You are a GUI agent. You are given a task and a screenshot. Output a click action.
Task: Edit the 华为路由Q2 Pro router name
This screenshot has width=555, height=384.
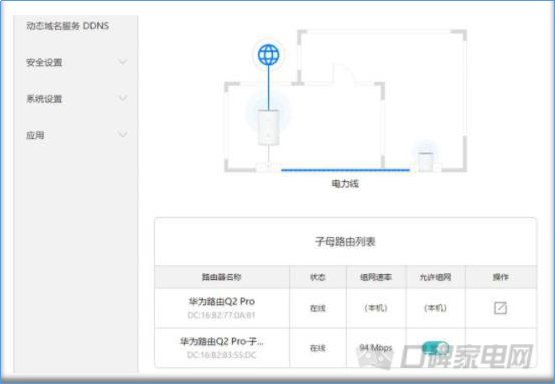point(500,308)
